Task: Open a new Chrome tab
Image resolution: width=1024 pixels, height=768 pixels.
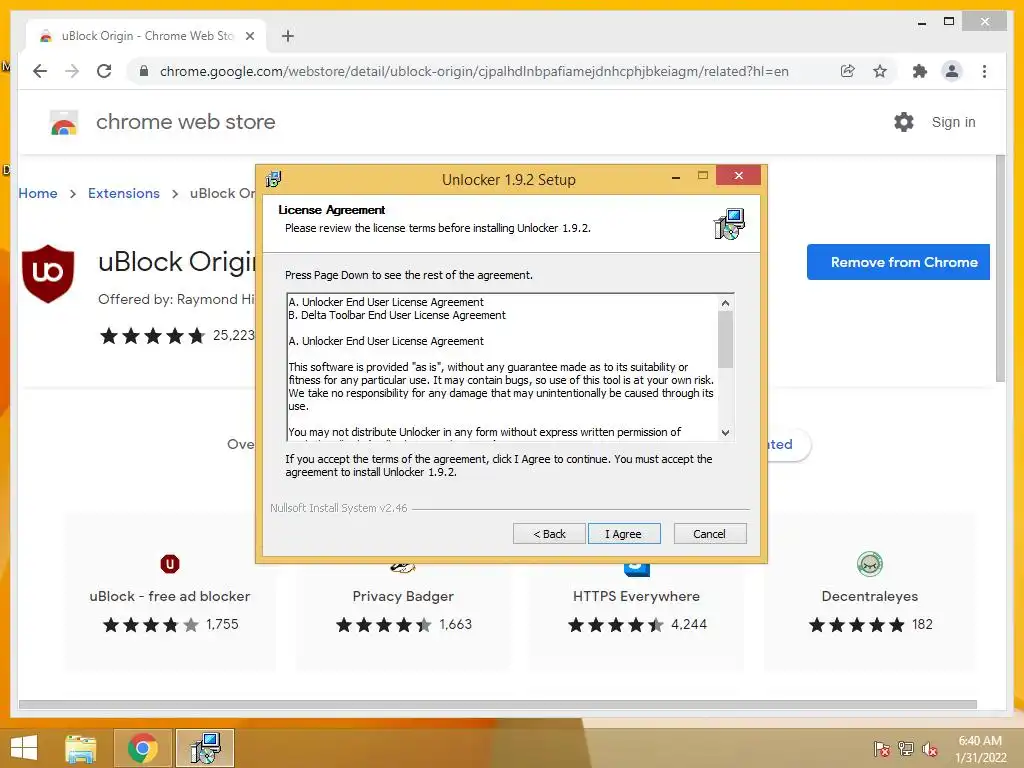Action: point(287,36)
